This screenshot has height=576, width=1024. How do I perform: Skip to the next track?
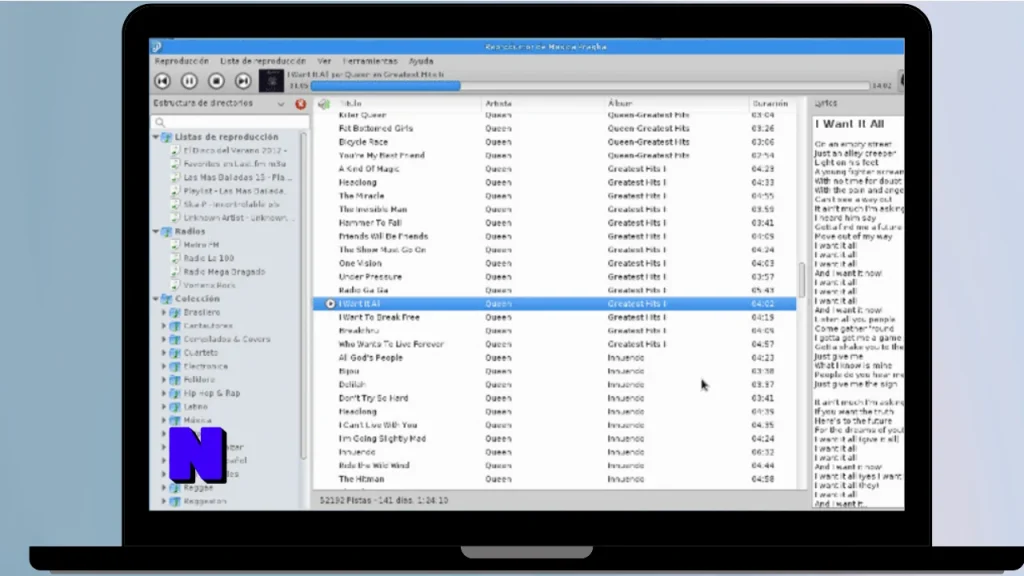click(243, 81)
